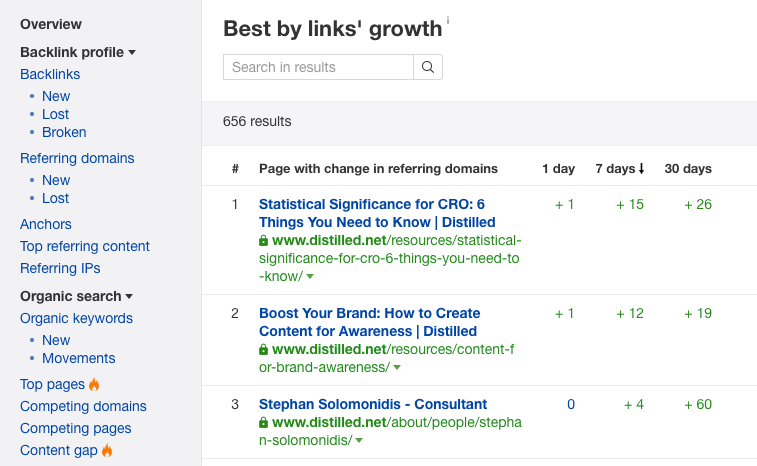This screenshot has height=466, width=757.
Task: Open Lost under Backlinks
Action: click(56, 114)
